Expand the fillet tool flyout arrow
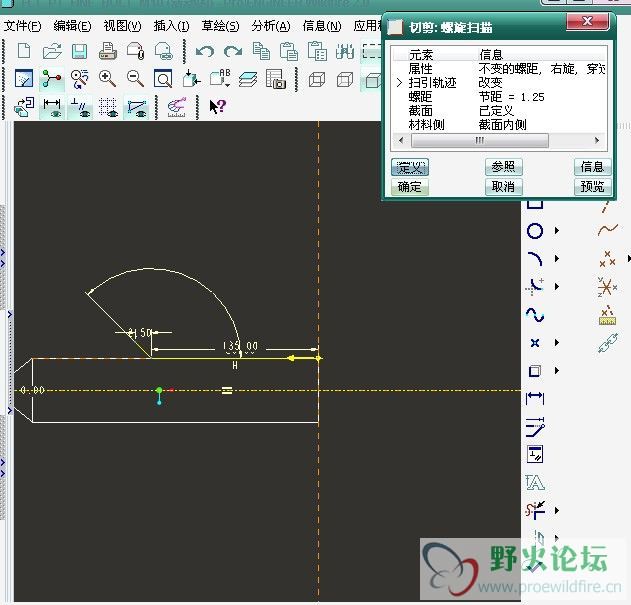The width and height of the screenshot is (631, 605). [557, 287]
